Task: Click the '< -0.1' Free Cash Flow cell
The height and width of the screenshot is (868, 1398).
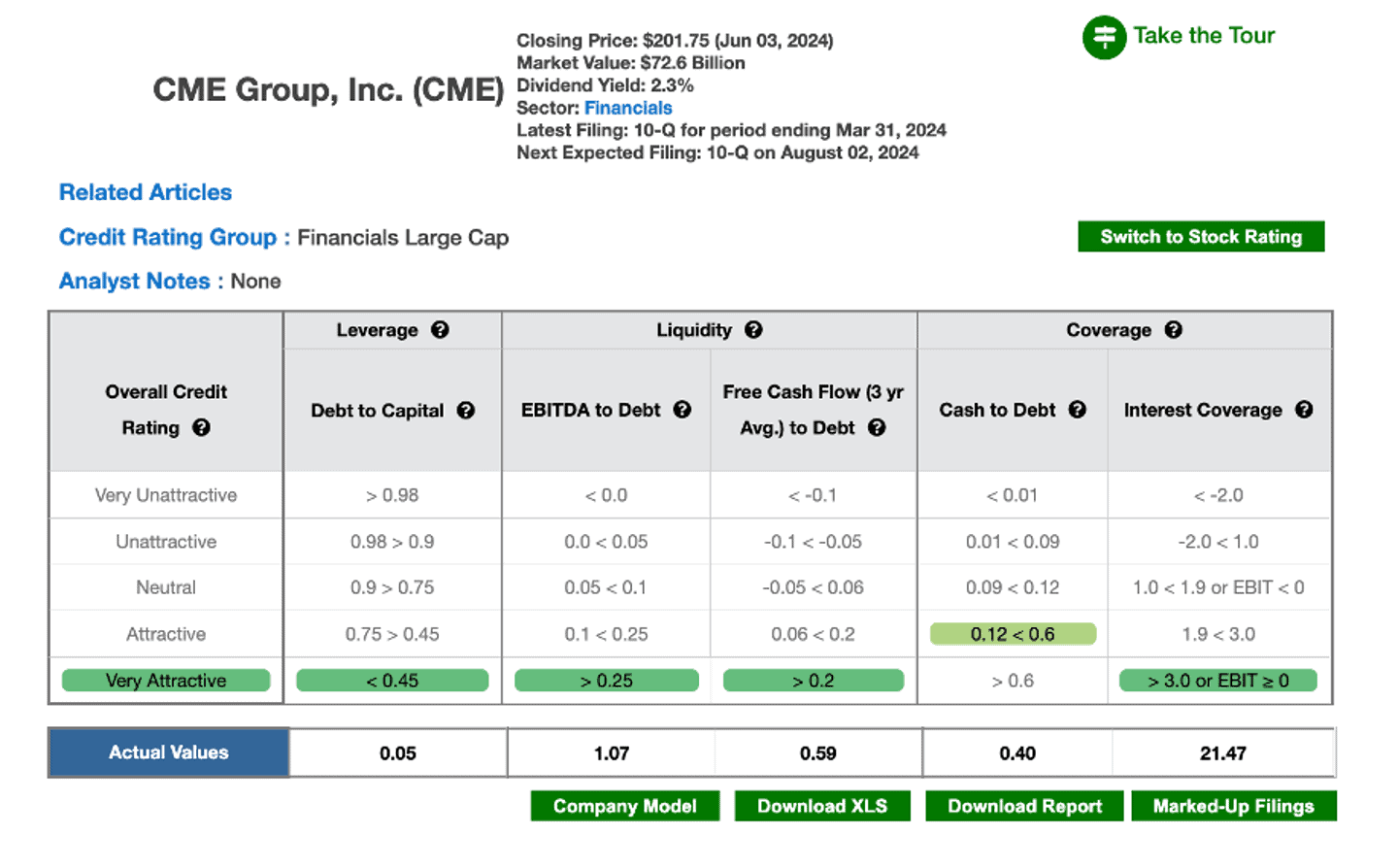Action: 814,495
